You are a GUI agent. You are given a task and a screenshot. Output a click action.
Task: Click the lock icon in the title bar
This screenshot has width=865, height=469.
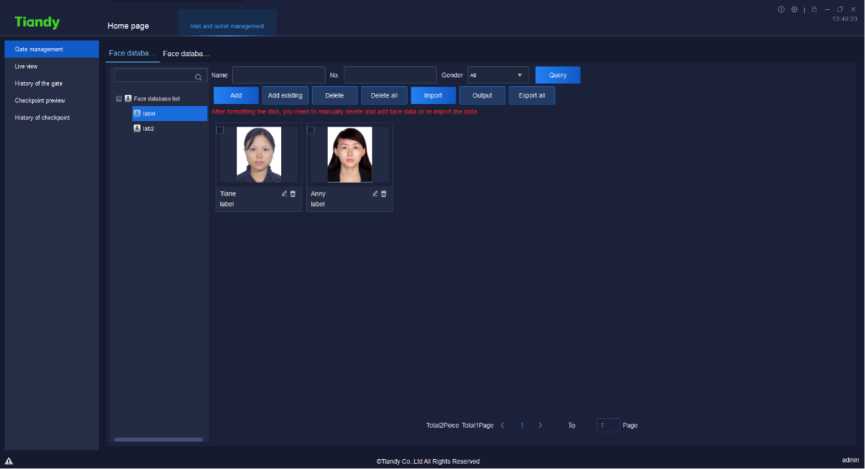click(x=815, y=9)
